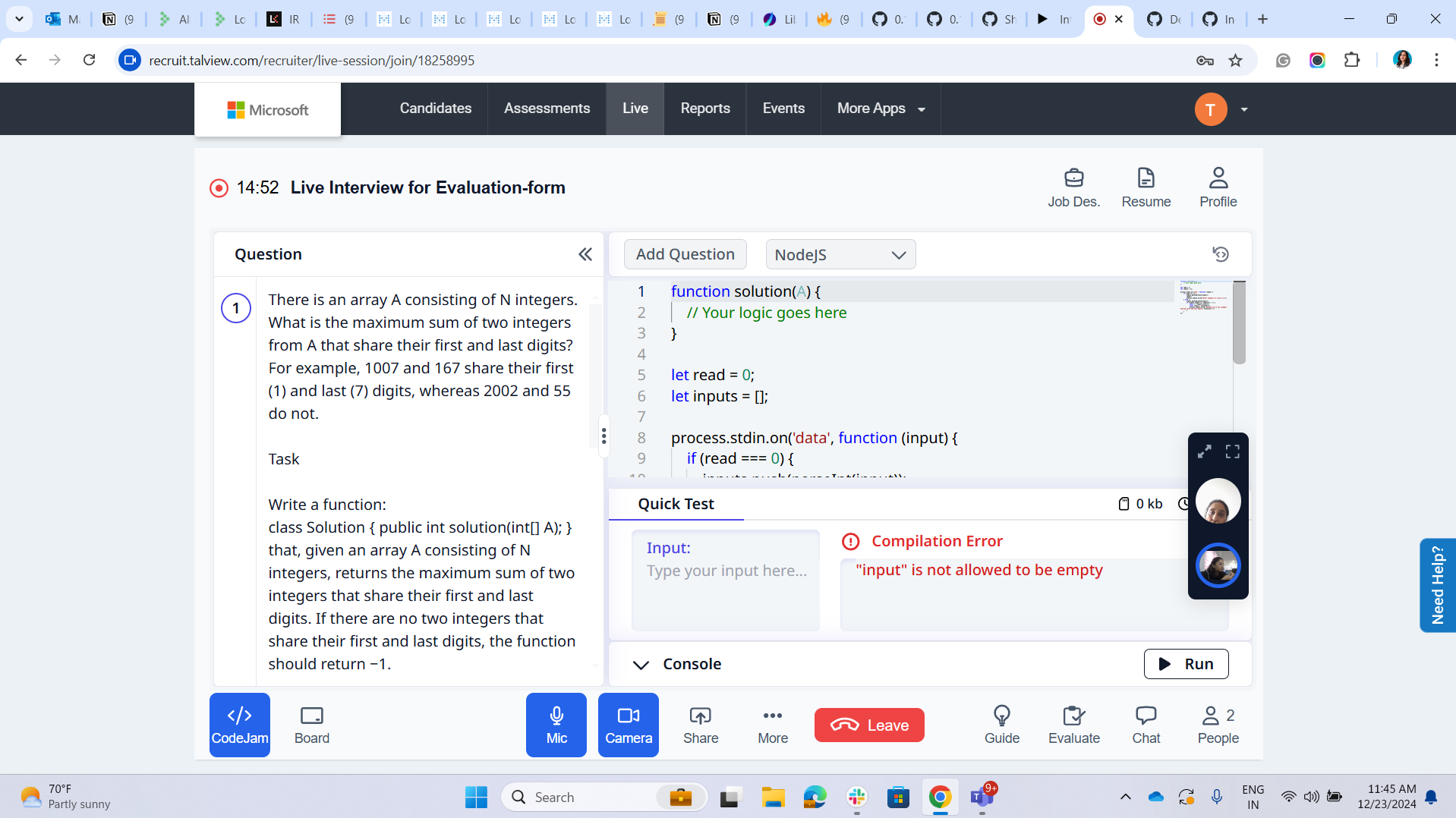Screen dimensions: 1456x818
Task: Open the Need Help? side tab
Action: [1437, 585]
